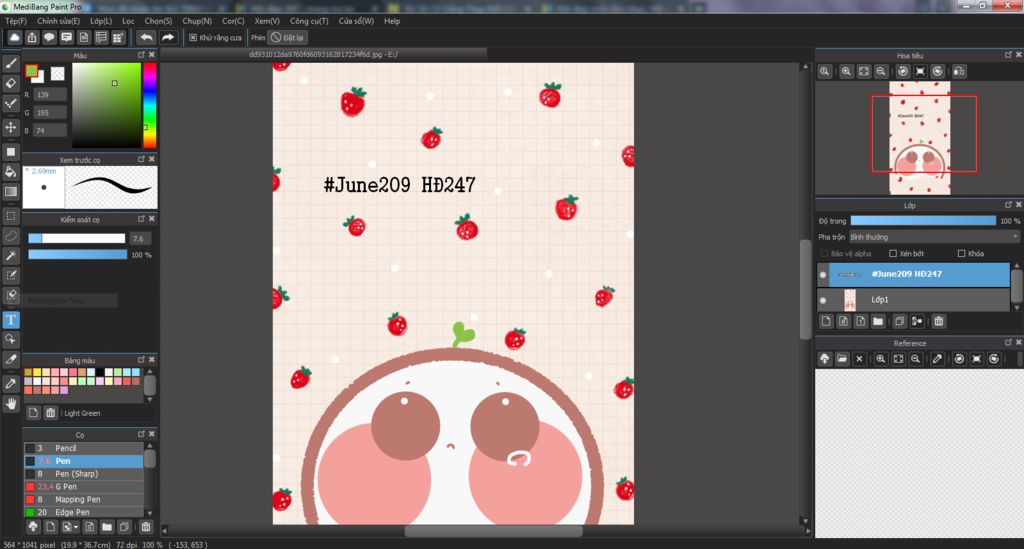Adjust the Độ trong layer opacity slider
This screenshot has width=1024, height=549.
pos(923,221)
